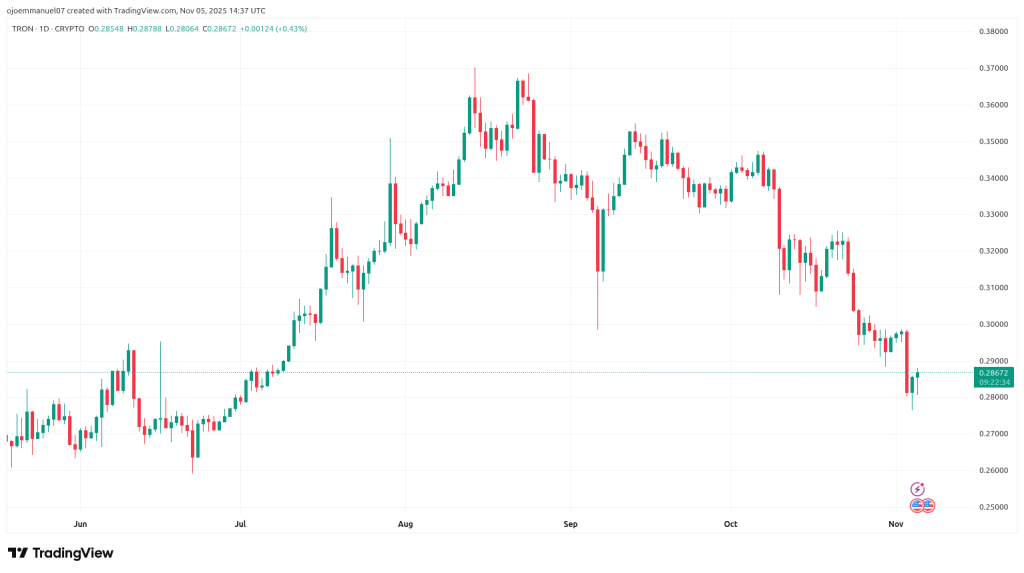Click the Nov label on time axis
The width and height of the screenshot is (1024, 573).
click(x=896, y=523)
